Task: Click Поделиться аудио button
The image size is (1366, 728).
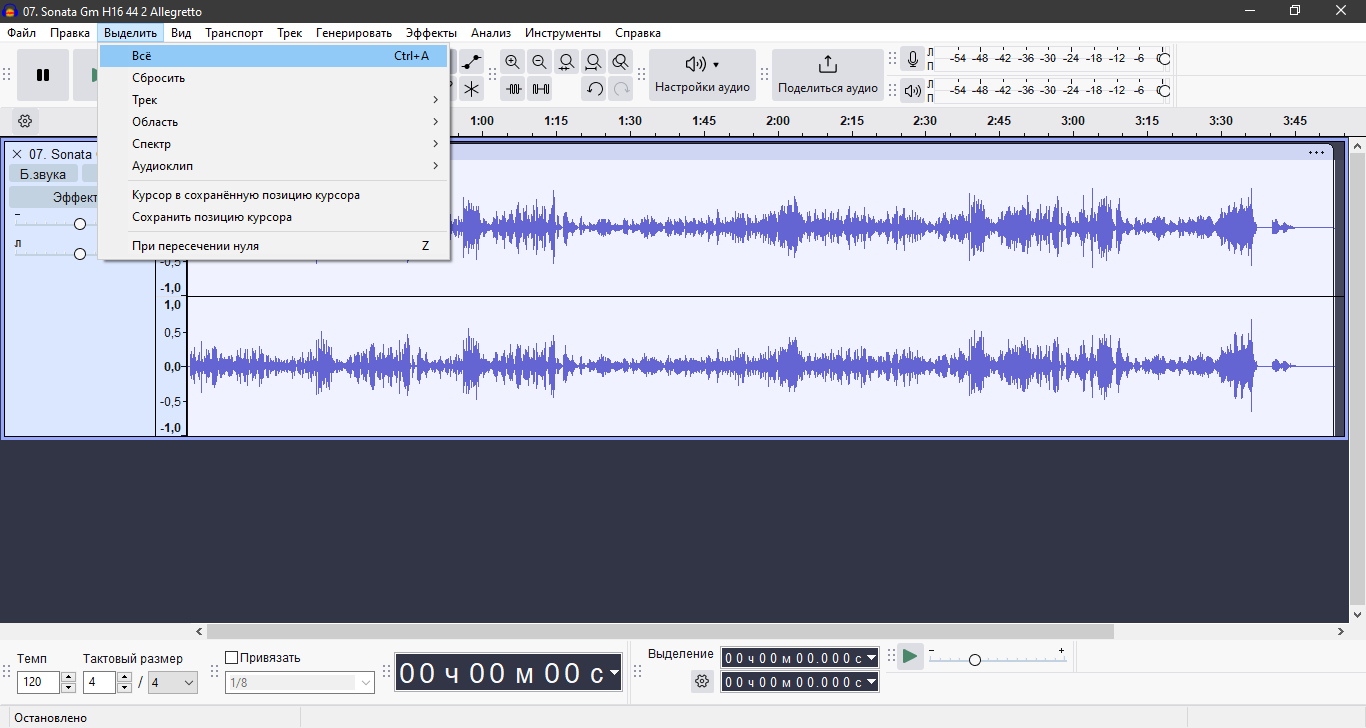Action: [x=828, y=75]
